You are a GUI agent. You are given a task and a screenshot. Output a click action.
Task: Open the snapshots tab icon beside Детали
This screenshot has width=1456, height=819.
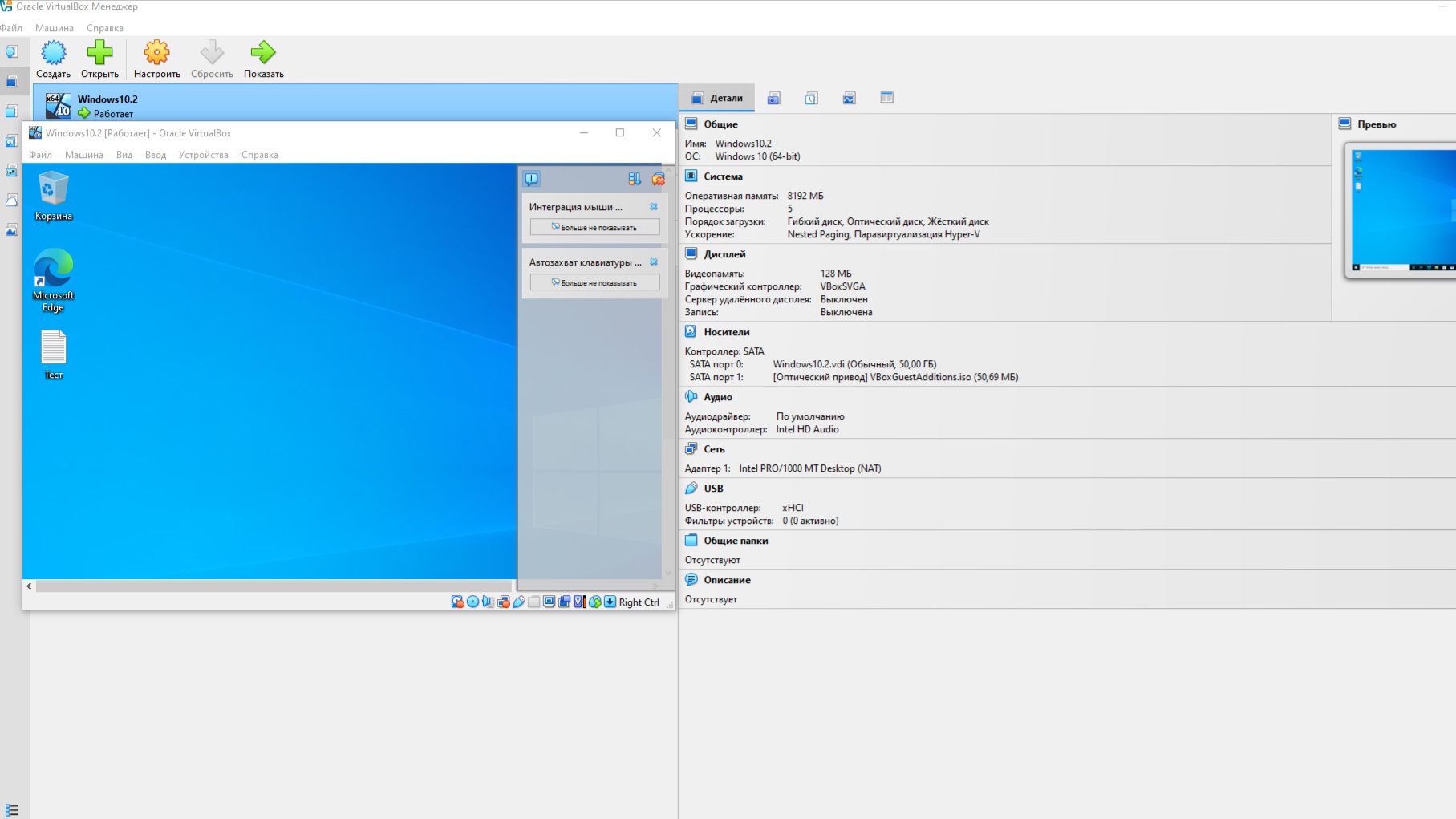click(x=773, y=98)
